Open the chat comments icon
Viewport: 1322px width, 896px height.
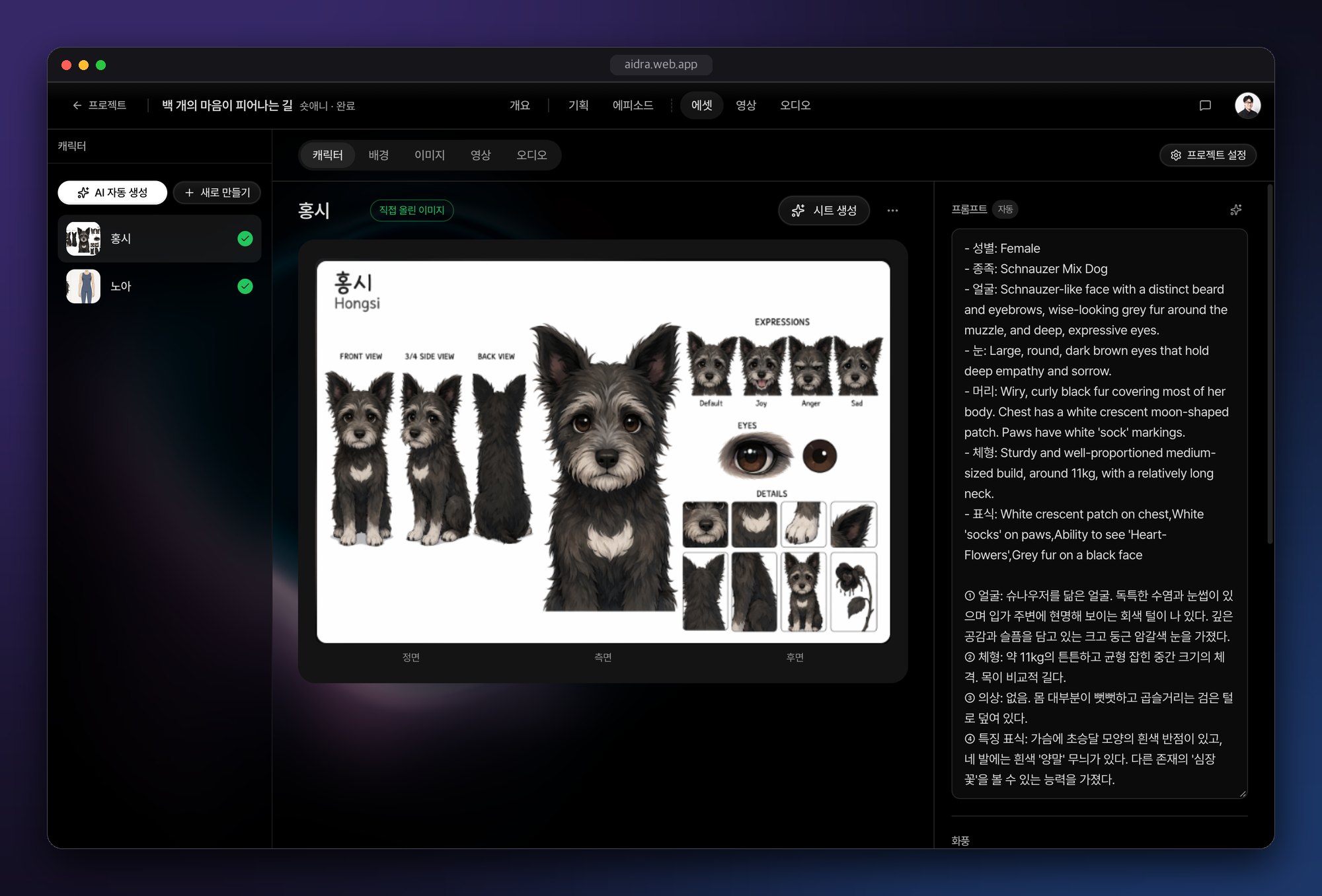point(1205,105)
